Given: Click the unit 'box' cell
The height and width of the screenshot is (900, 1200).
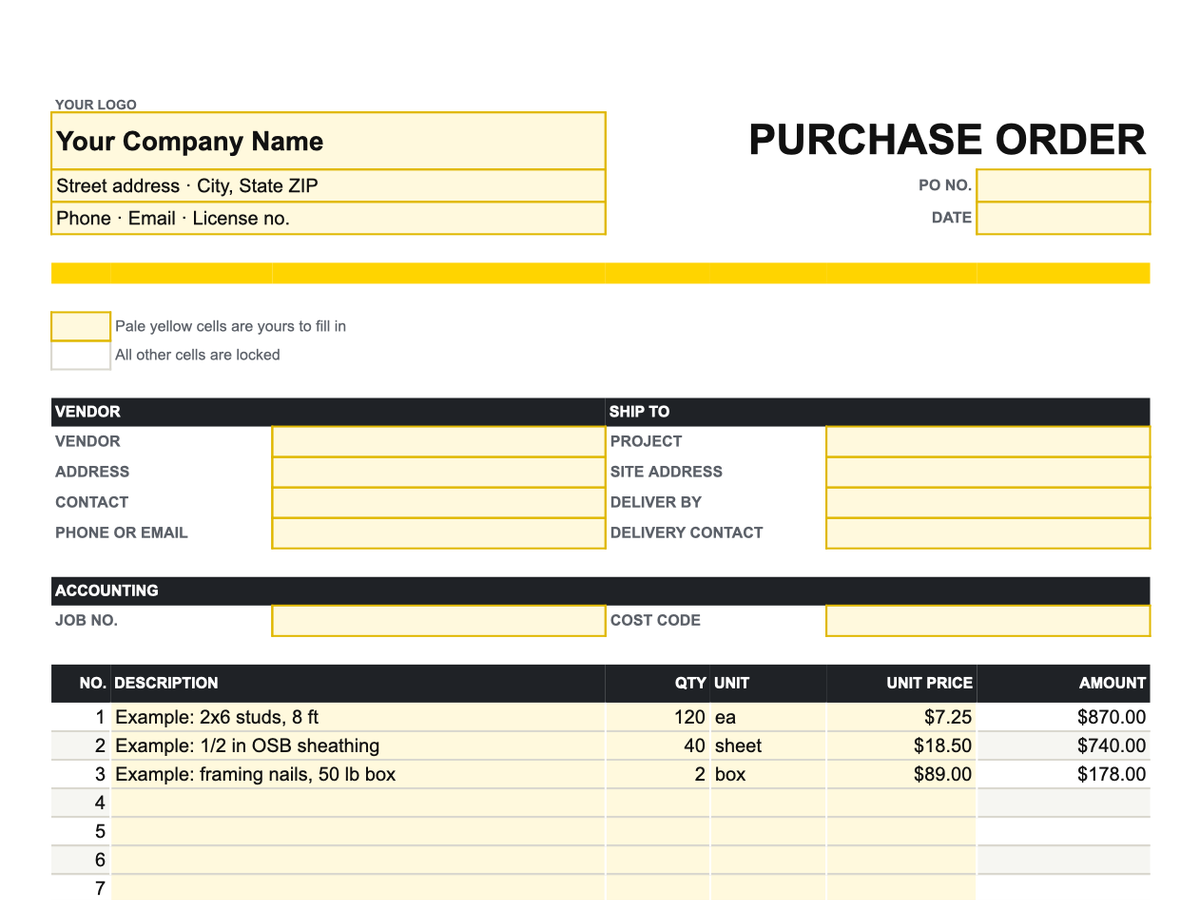Looking at the screenshot, I should (768, 774).
